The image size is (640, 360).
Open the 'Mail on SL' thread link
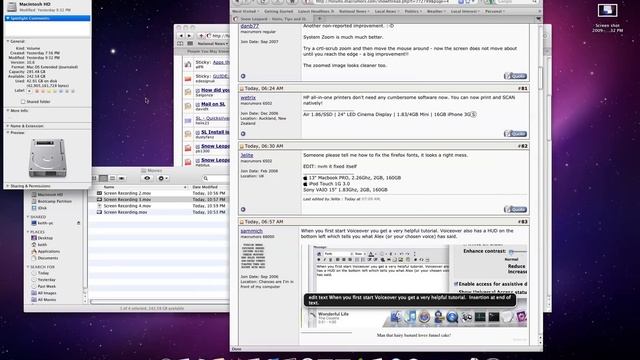(213, 104)
